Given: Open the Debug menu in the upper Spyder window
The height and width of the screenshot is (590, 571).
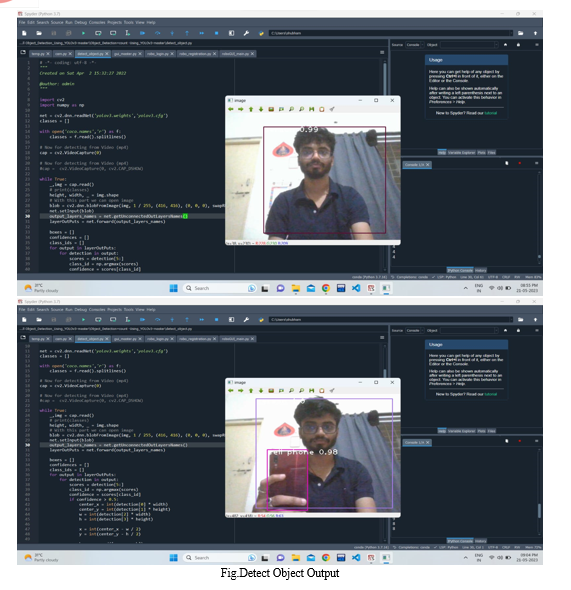Looking at the screenshot, I should click(80, 23).
